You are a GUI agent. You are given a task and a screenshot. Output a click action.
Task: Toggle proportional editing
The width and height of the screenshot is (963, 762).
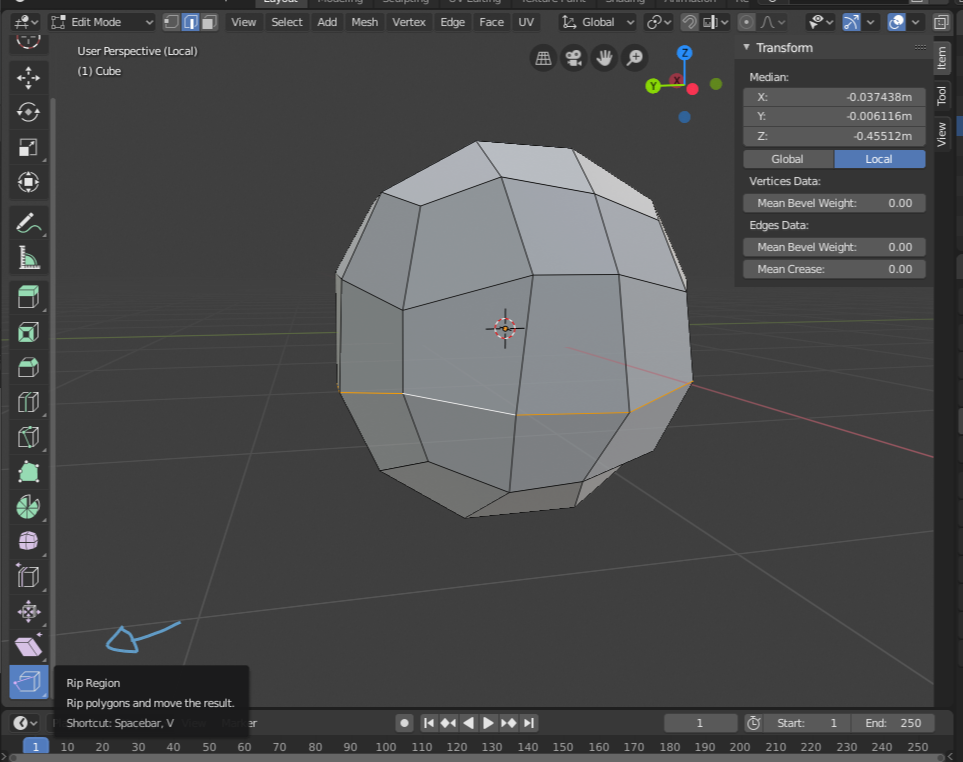click(746, 23)
